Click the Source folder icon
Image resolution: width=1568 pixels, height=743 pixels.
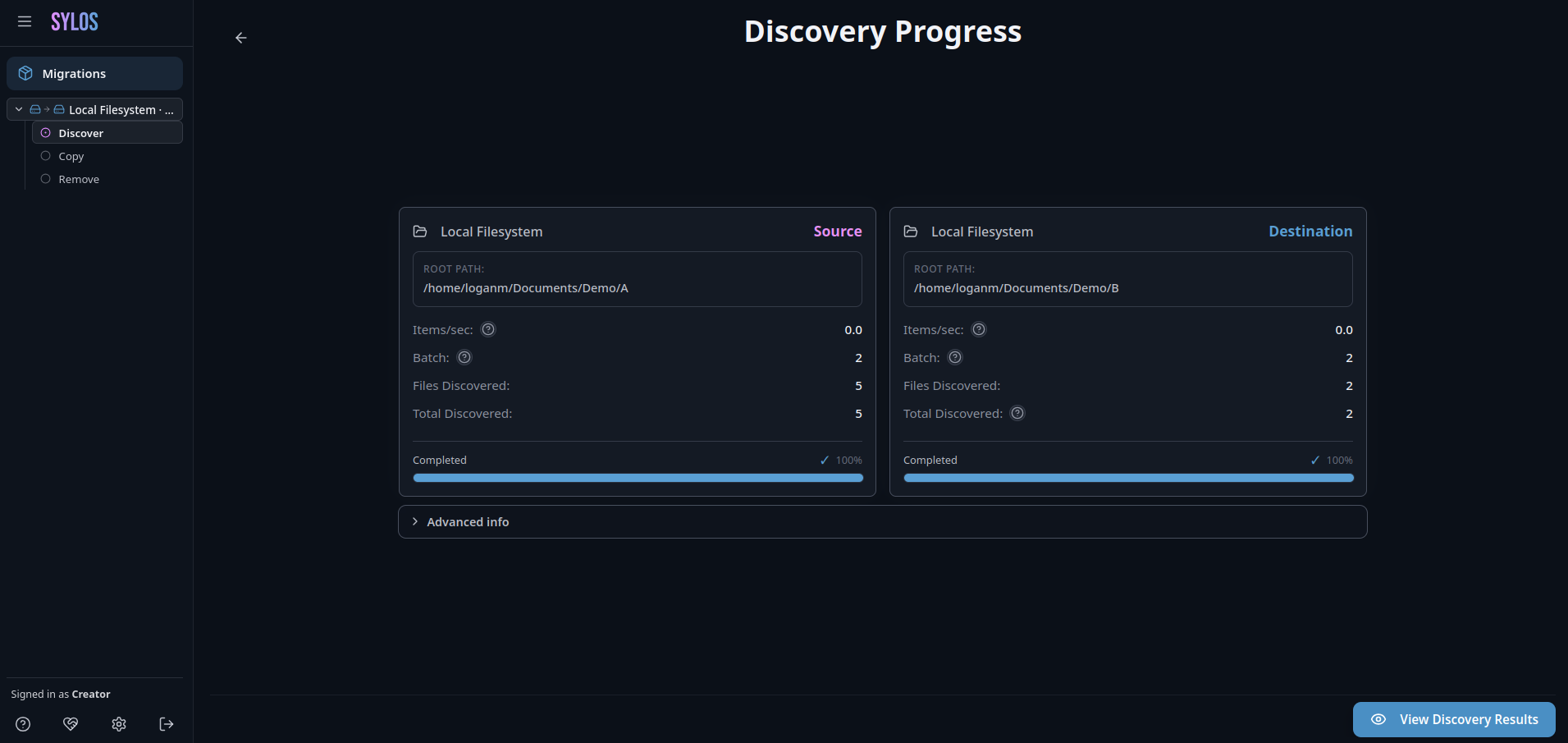pyautogui.click(x=420, y=232)
